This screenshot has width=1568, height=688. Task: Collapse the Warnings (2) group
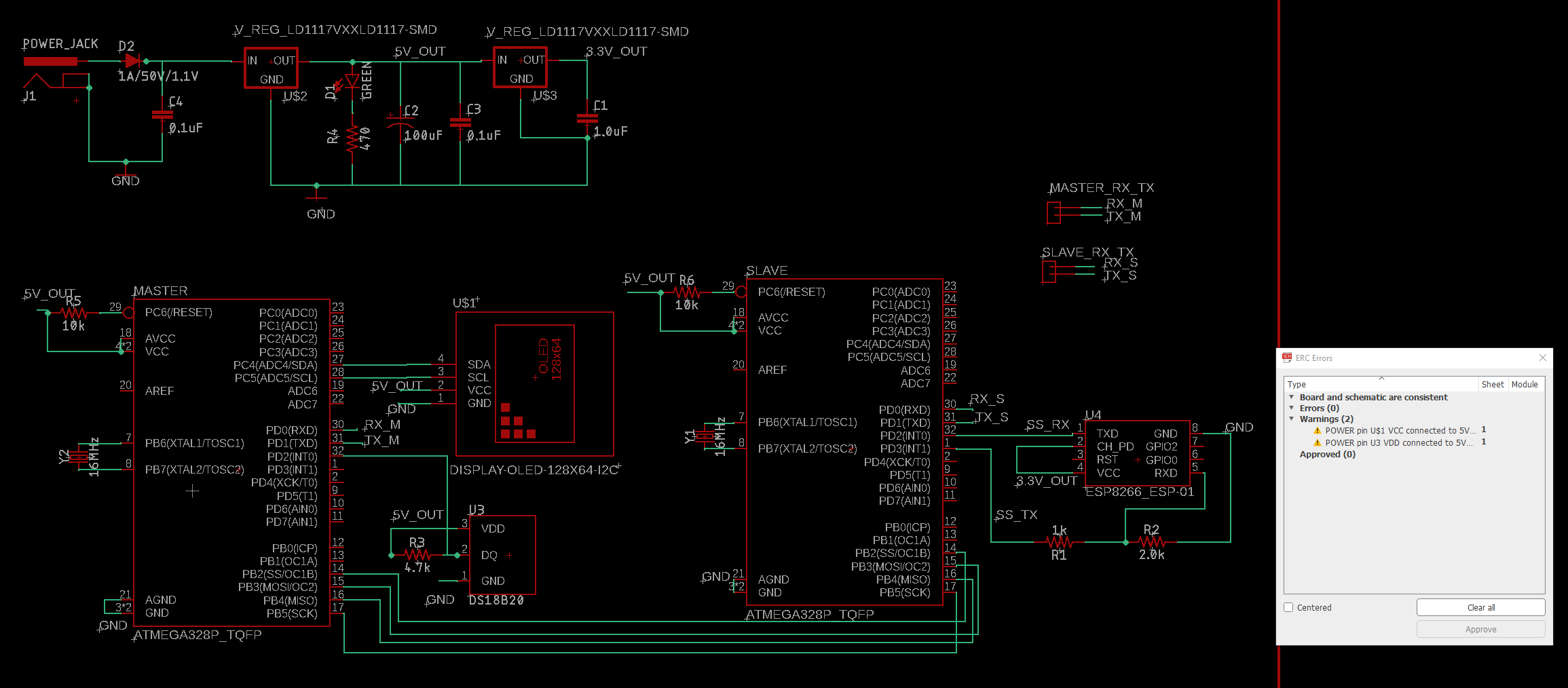click(x=1291, y=419)
